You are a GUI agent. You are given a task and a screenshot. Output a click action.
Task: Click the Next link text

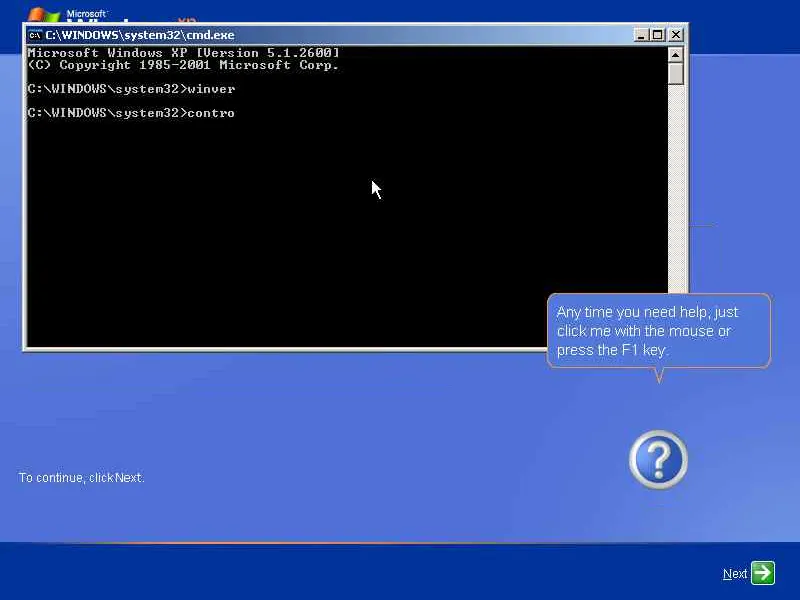pyautogui.click(x=735, y=574)
